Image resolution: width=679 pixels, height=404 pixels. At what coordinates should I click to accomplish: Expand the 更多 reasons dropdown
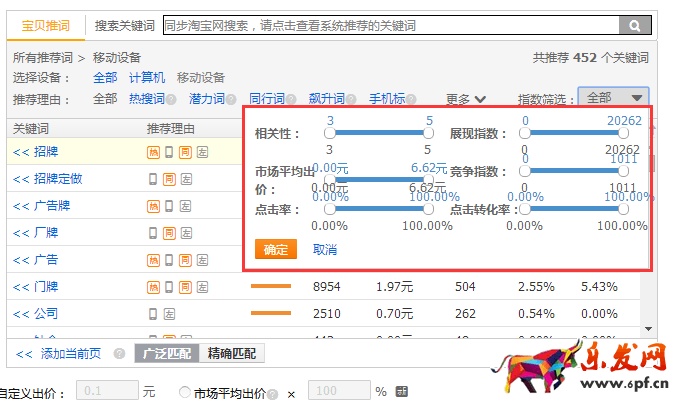[465, 99]
